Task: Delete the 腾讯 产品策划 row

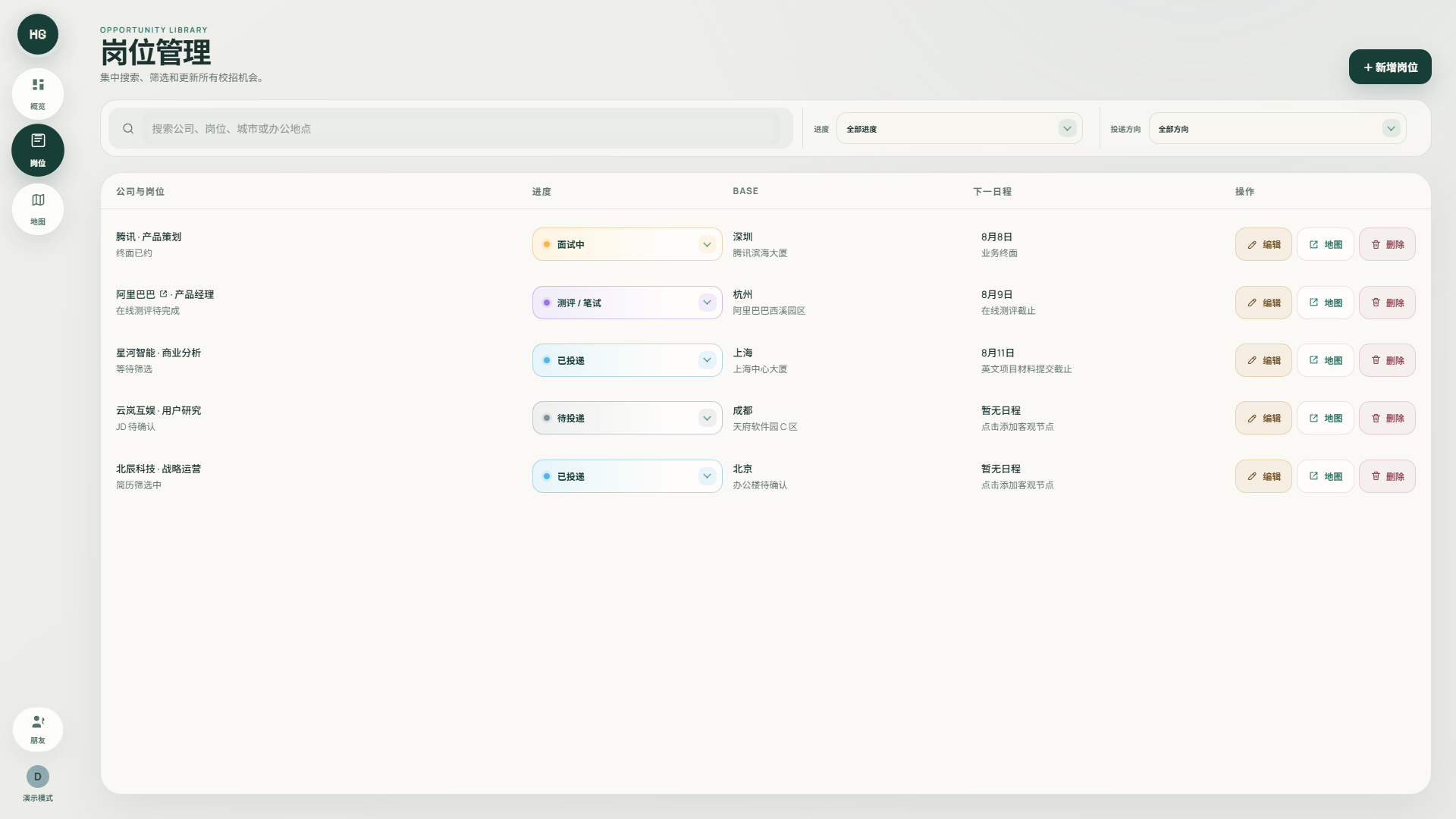Action: click(1387, 244)
